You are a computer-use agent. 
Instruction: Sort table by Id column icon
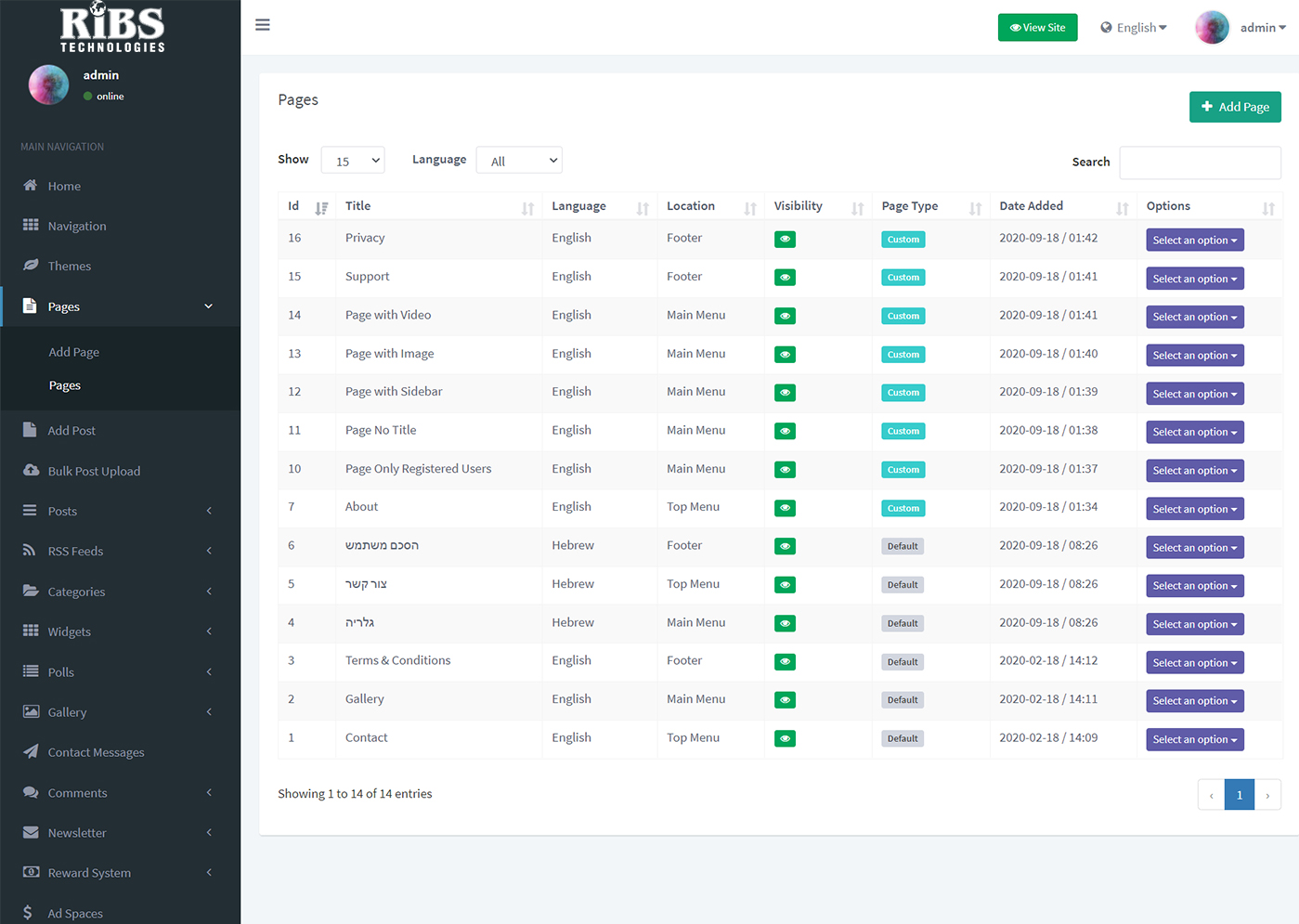pos(321,208)
